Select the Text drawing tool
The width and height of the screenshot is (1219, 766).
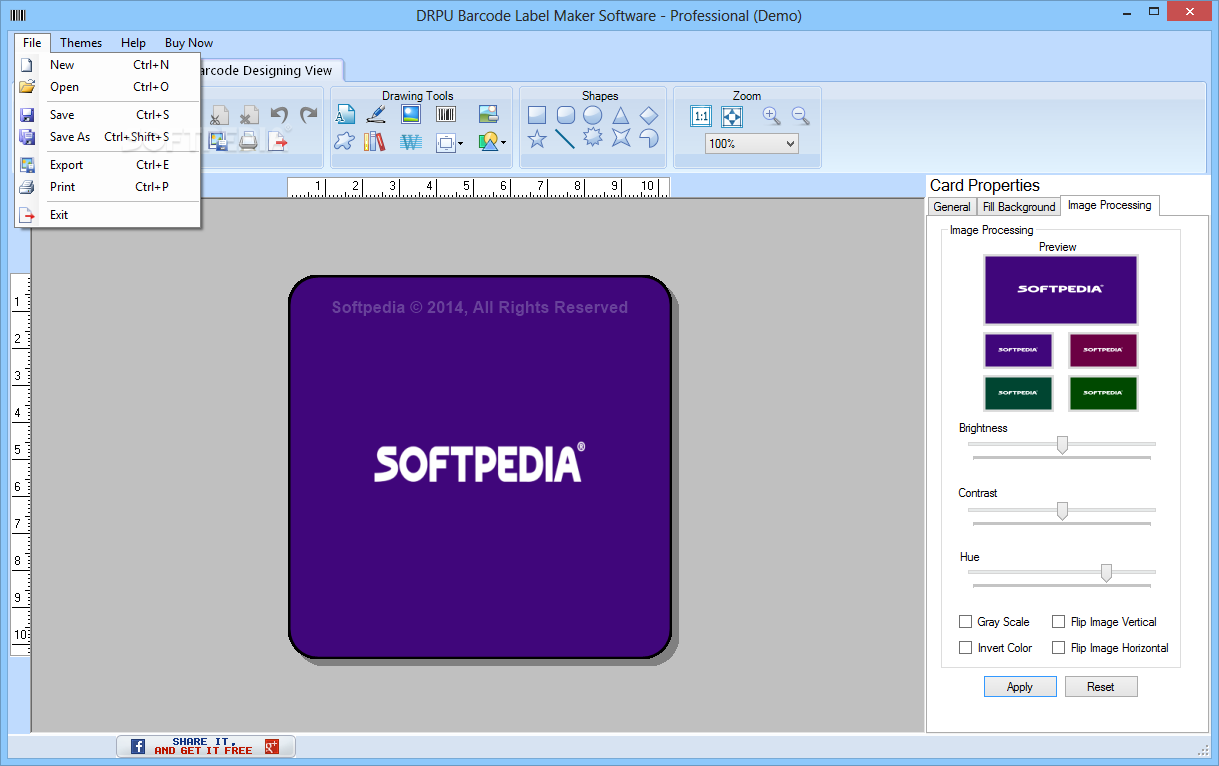click(346, 114)
